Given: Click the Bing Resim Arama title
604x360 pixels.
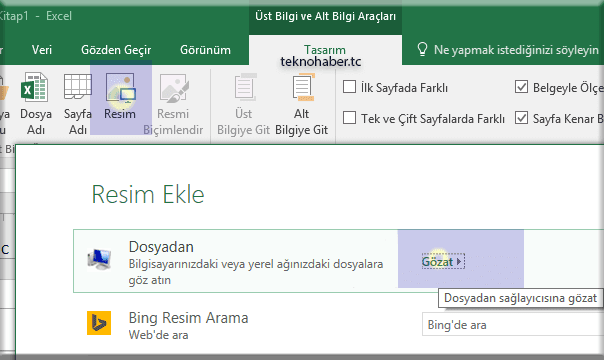Looking at the screenshot, I should click(188, 318).
